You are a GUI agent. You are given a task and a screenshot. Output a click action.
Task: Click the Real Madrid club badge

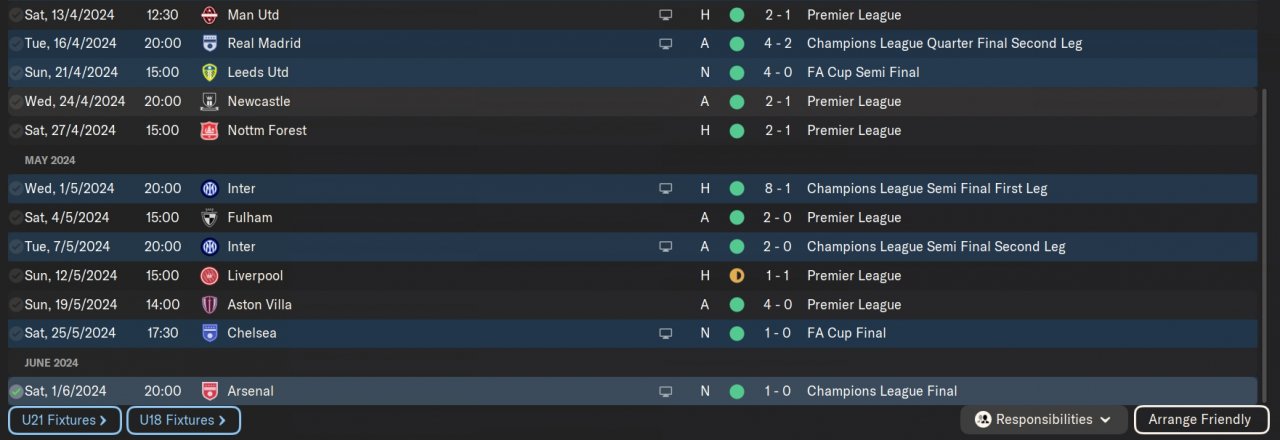[209, 44]
